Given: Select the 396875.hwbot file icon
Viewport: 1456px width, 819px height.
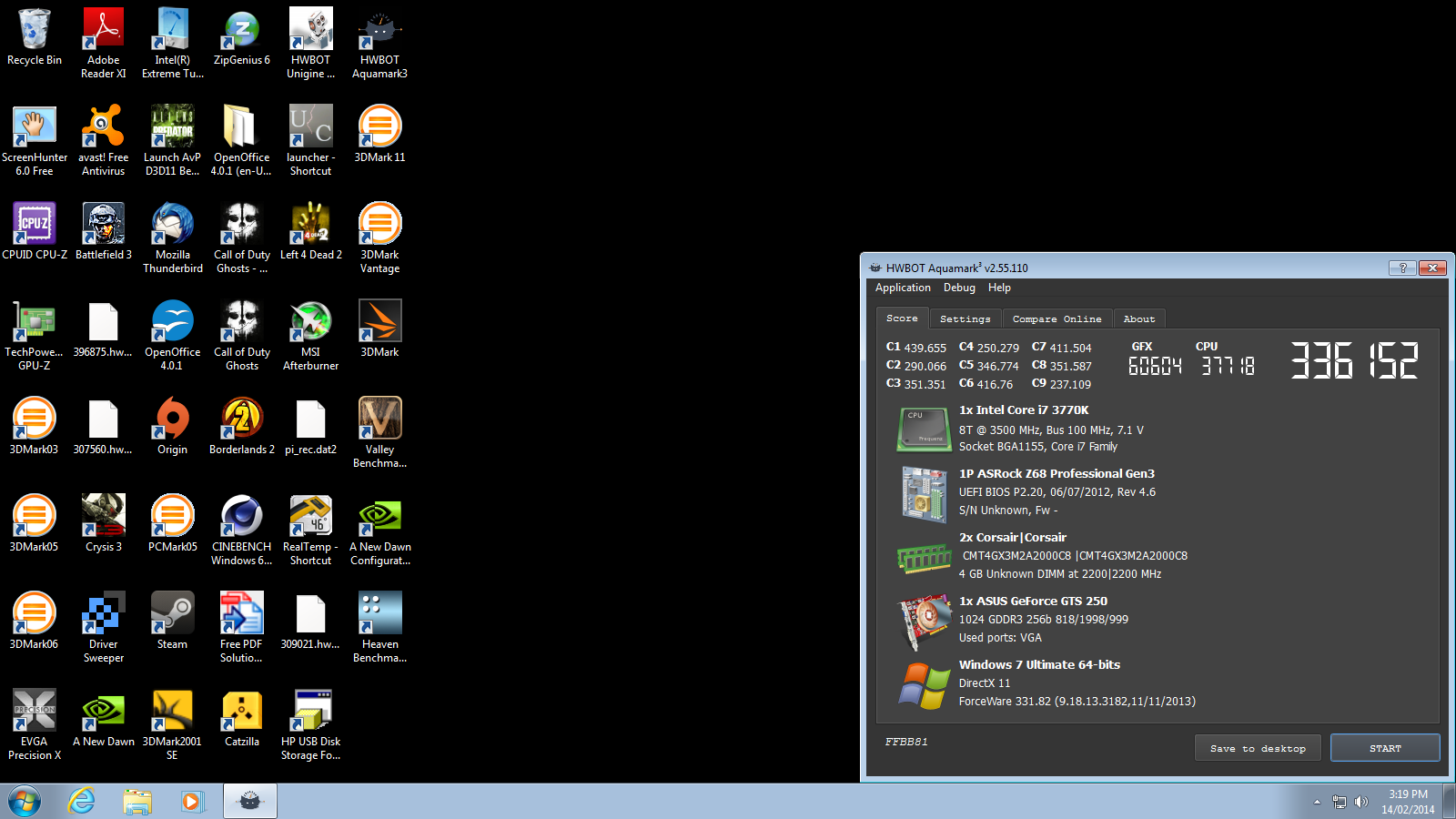Looking at the screenshot, I should point(103,329).
